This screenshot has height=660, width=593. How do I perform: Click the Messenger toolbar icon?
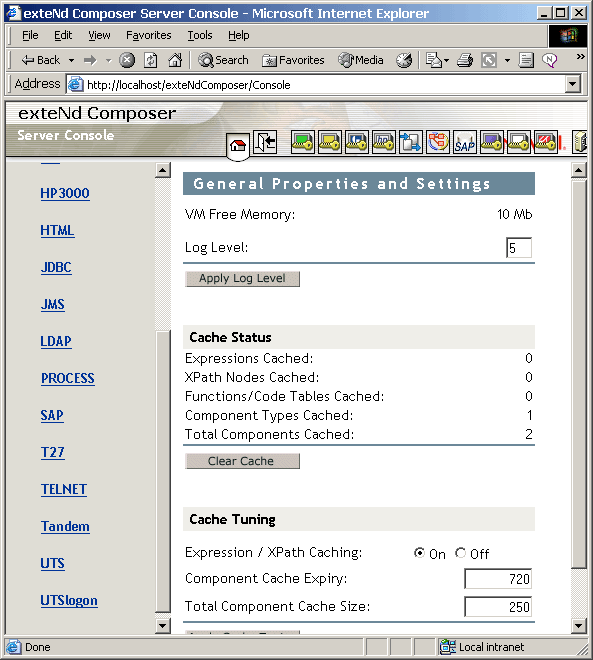pyautogui.click(x=550, y=61)
